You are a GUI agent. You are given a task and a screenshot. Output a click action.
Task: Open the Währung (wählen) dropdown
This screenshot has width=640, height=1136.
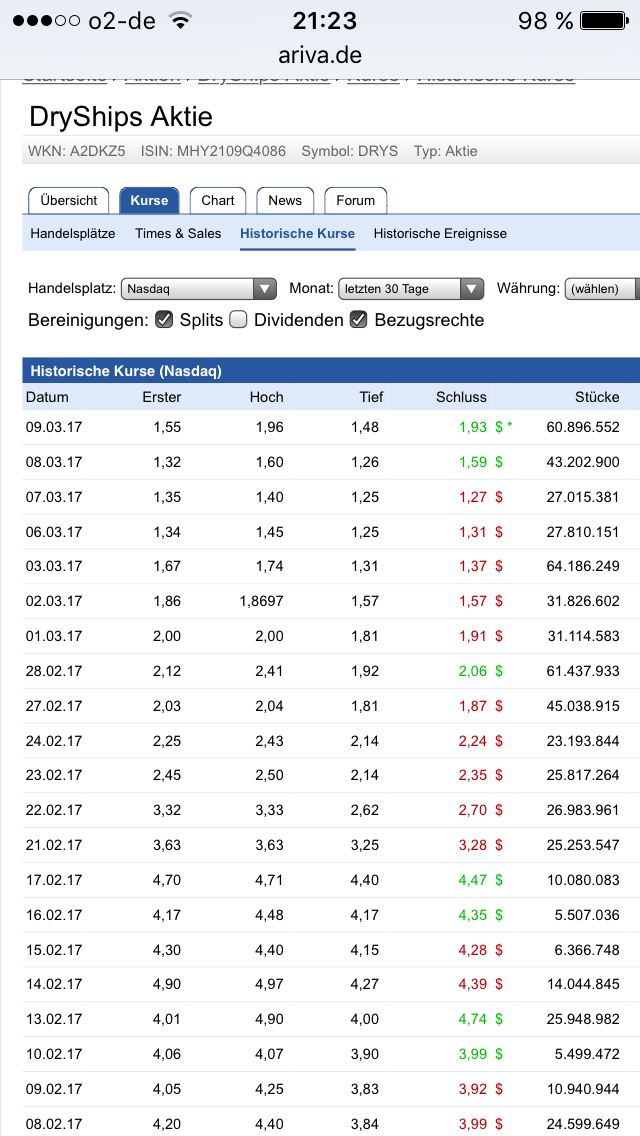[x=602, y=289]
